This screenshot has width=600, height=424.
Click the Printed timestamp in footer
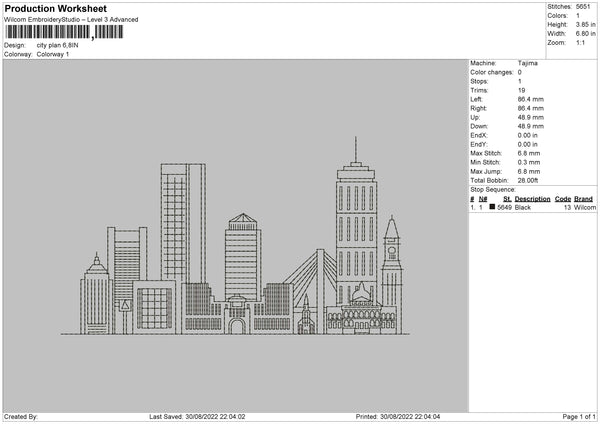pos(398,416)
